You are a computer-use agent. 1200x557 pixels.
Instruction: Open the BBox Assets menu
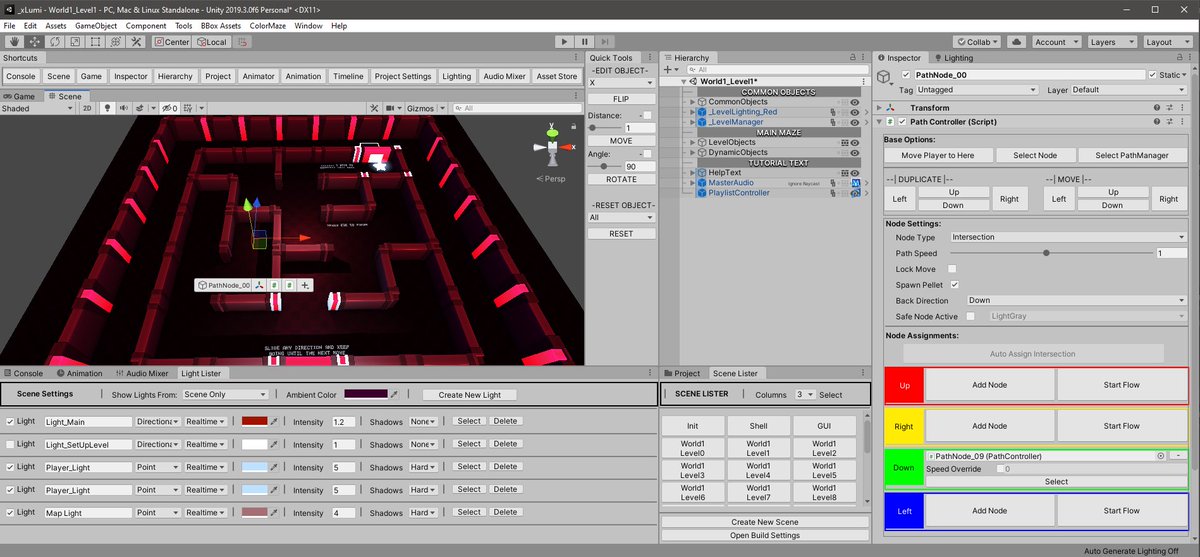point(220,25)
